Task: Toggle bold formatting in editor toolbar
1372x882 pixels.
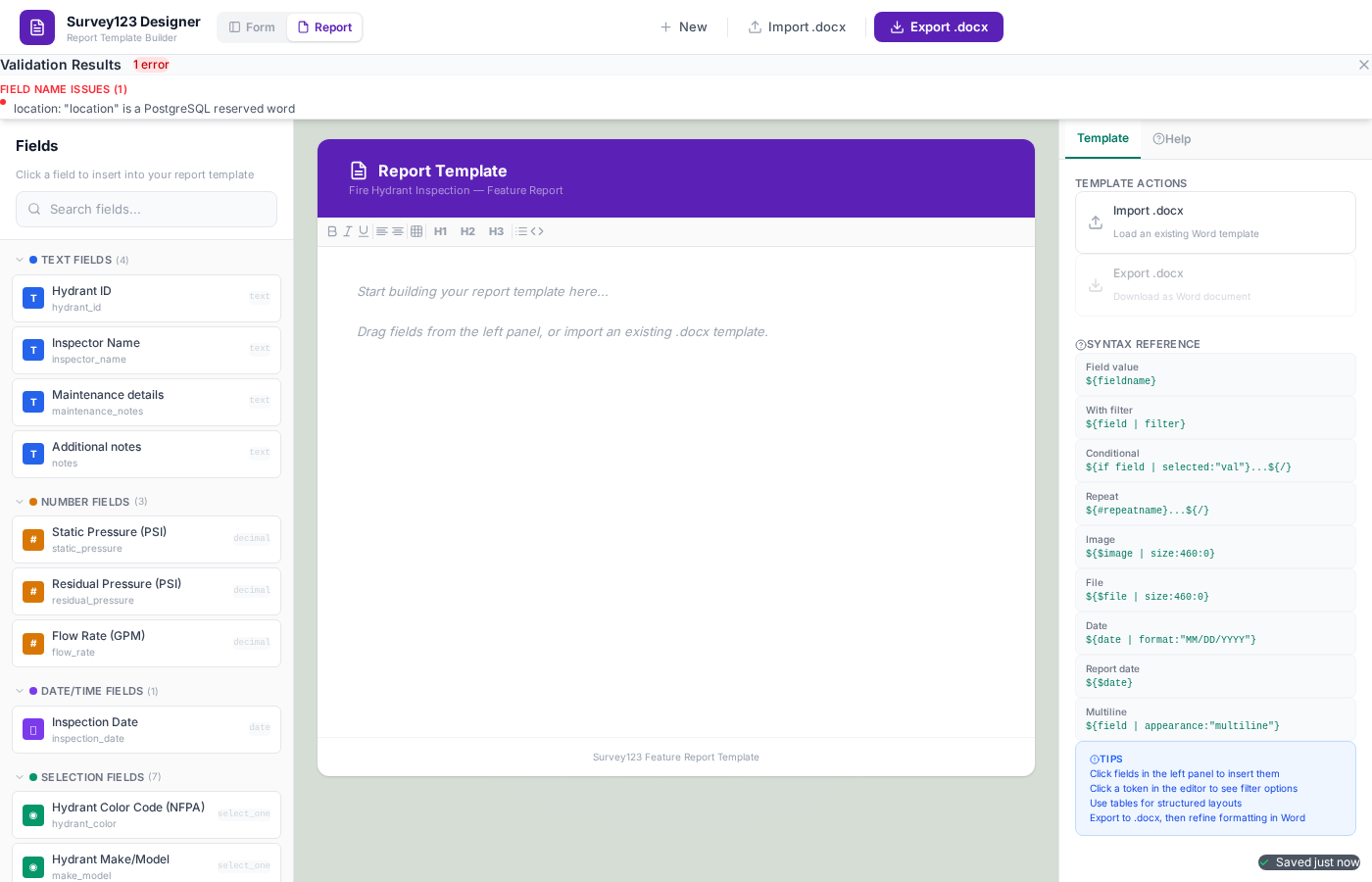Action: [332, 231]
